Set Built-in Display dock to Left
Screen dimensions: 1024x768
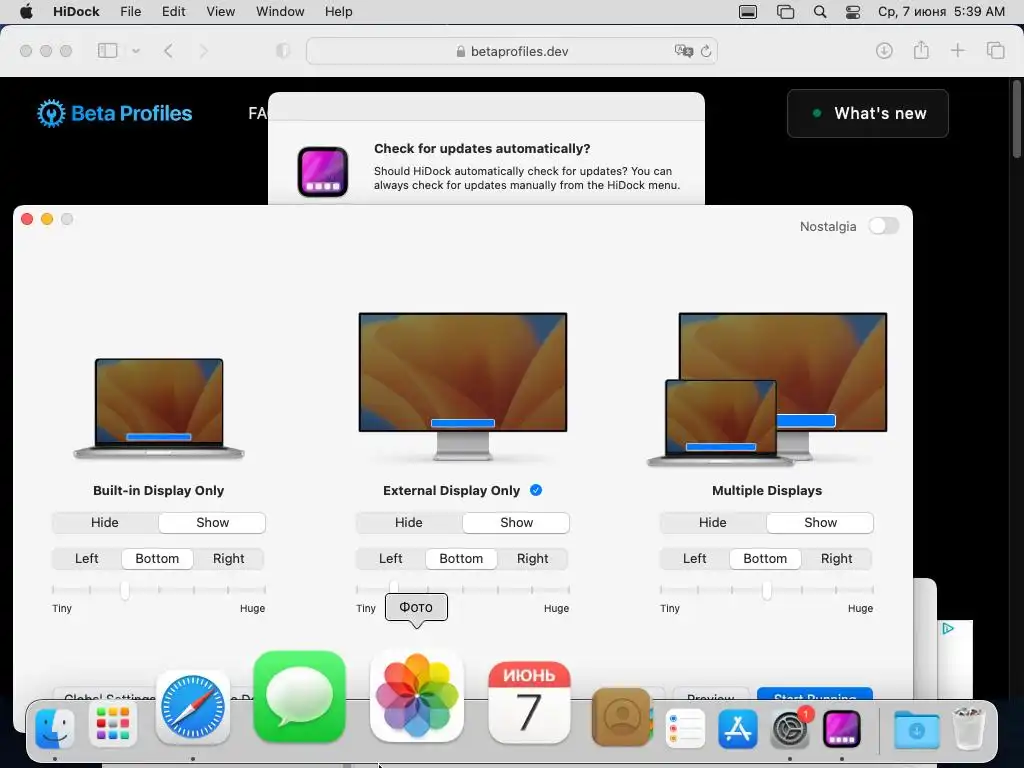point(86,558)
